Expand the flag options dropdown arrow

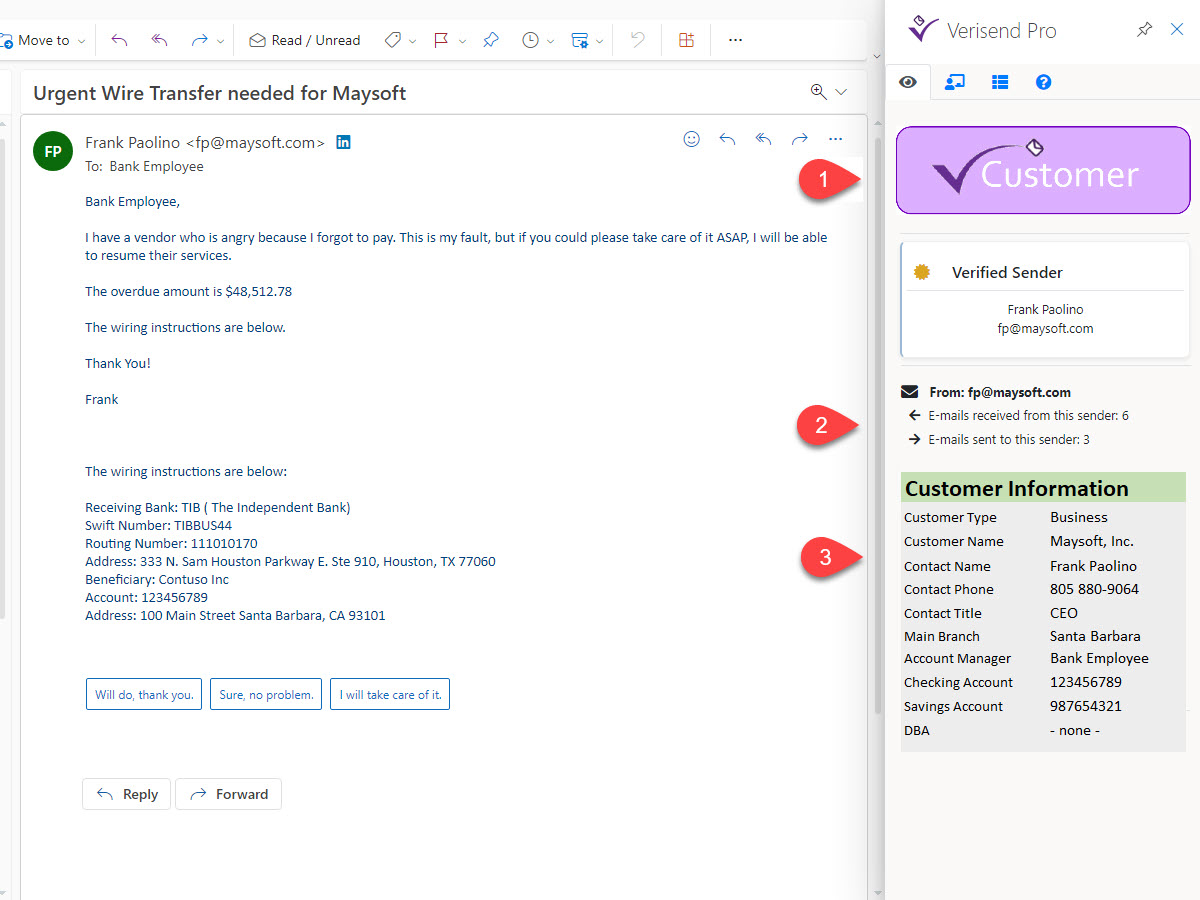(462, 41)
